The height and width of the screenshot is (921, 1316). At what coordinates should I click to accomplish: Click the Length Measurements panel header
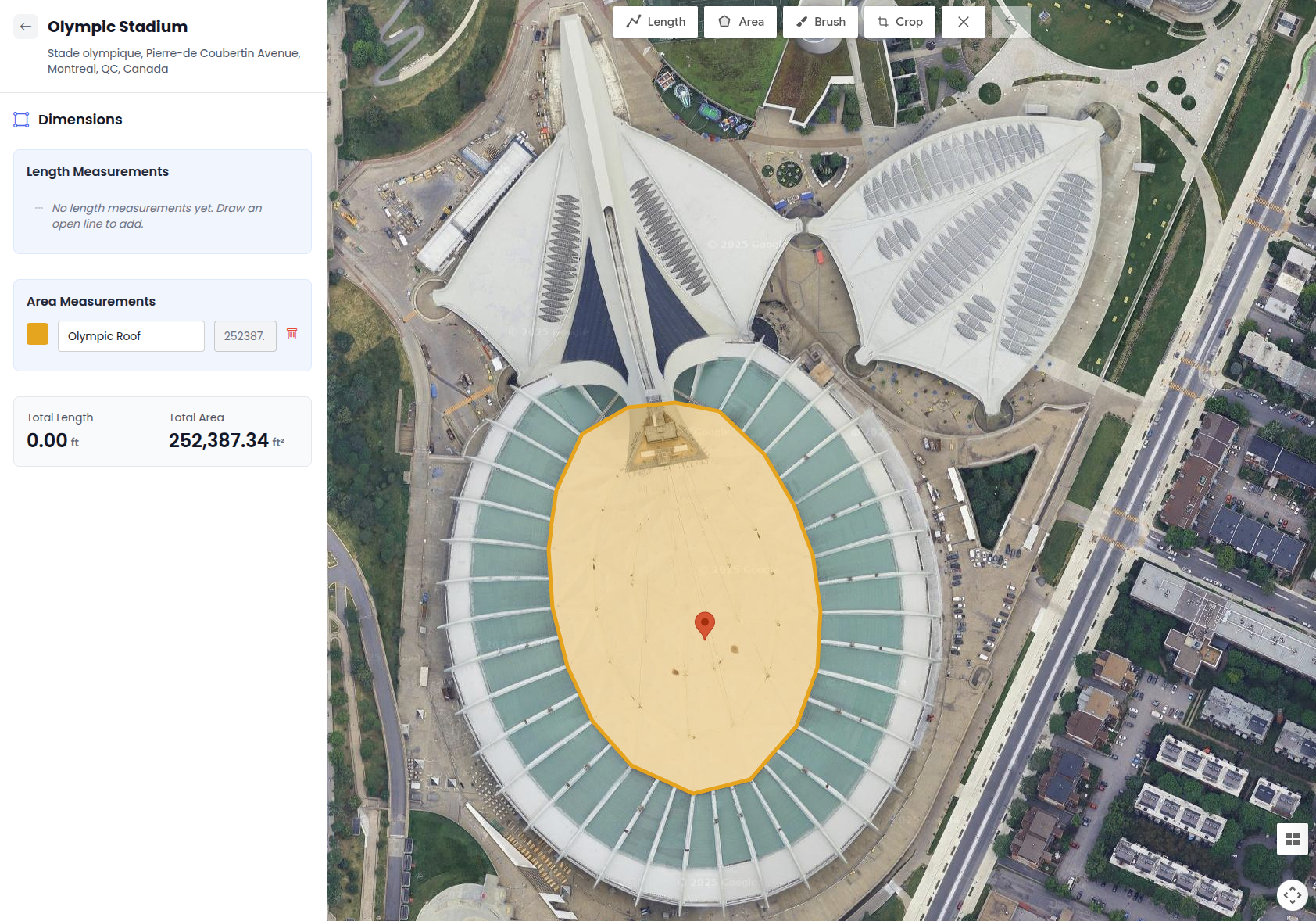pyautogui.click(x=98, y=171)
